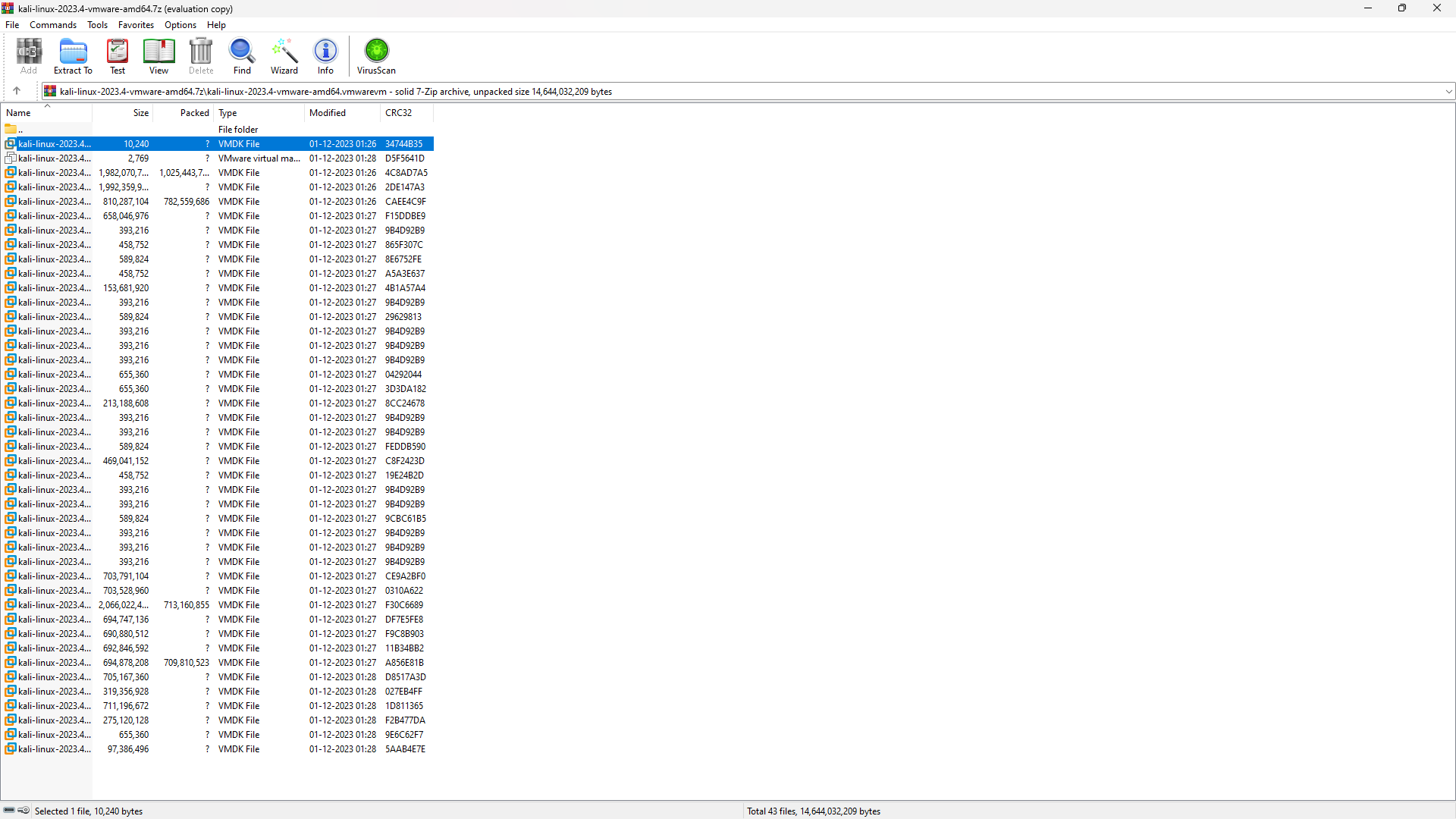Select file with CRC32 FEDDB590
Viewport: 1456px width, 819px height.
click(x=218, y=447)
